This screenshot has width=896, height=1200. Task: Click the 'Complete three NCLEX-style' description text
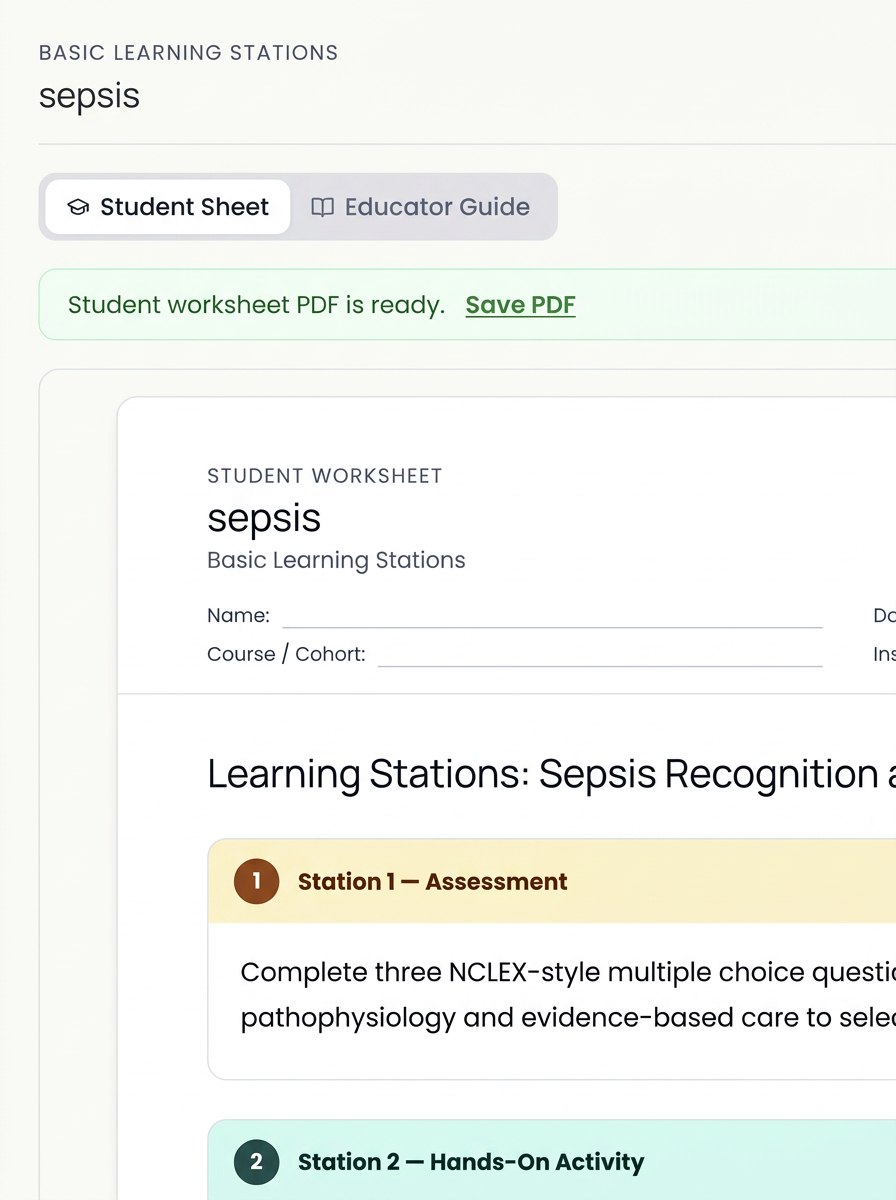[568, 995]
